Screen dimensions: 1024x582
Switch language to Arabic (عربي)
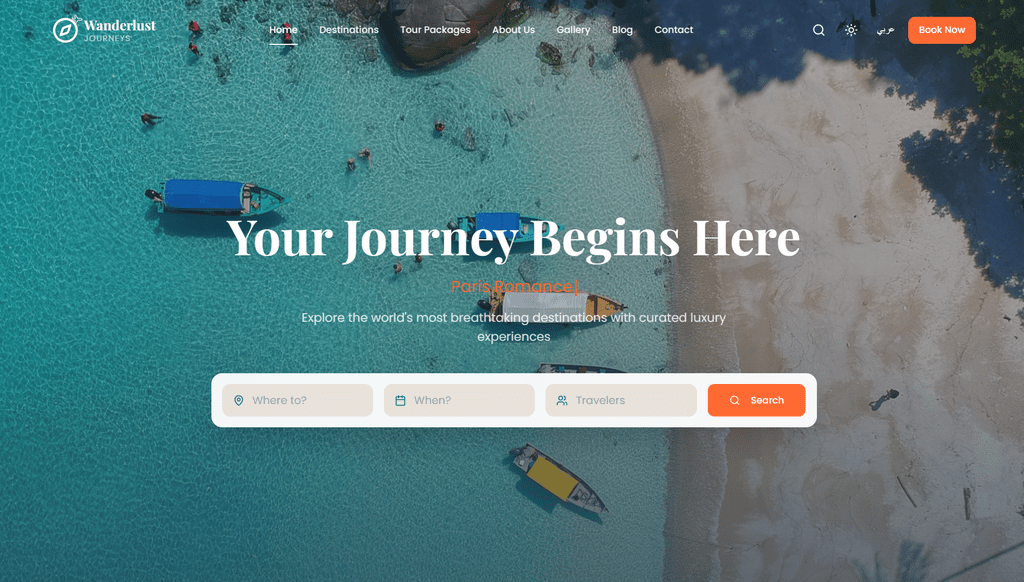pyautogui.click(x=885, y=30)
